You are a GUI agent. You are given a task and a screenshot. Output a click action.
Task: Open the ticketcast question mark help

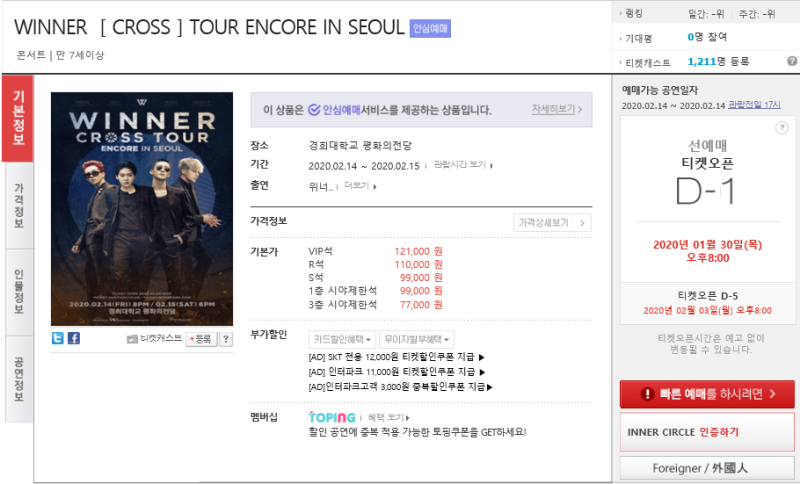pyautogui.click(x=226, y=339)
